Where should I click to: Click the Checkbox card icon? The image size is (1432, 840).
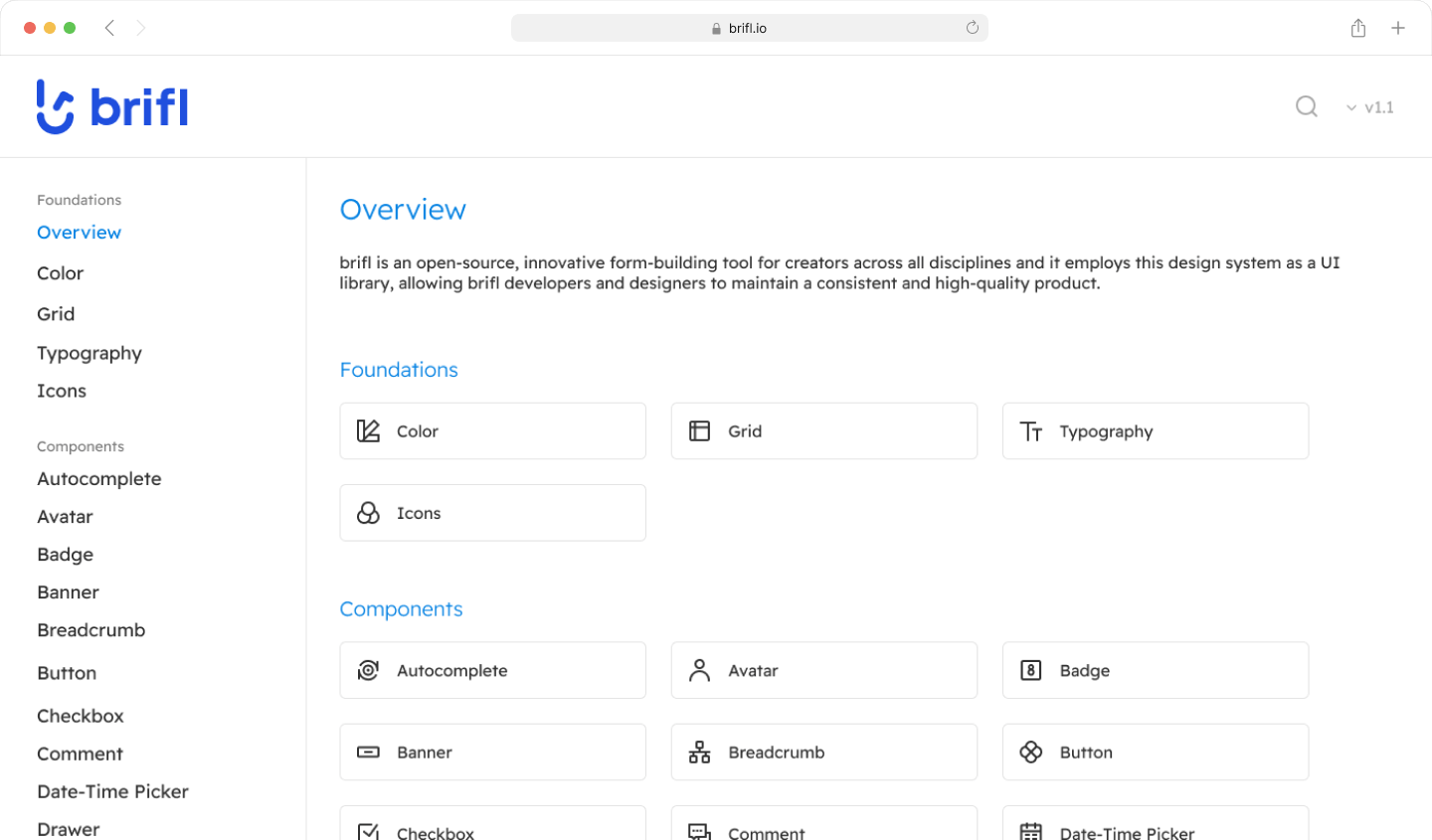(368, 831)
